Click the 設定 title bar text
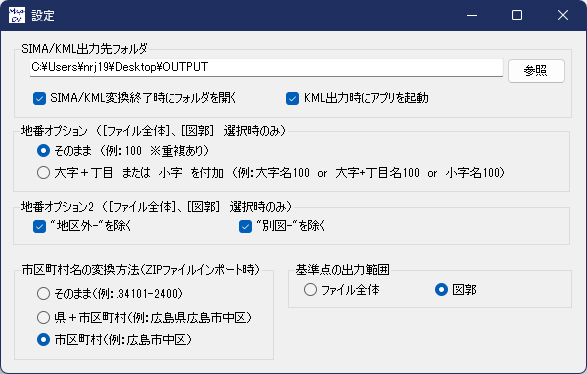Screen dimensions: 587x374 [43, 16]
